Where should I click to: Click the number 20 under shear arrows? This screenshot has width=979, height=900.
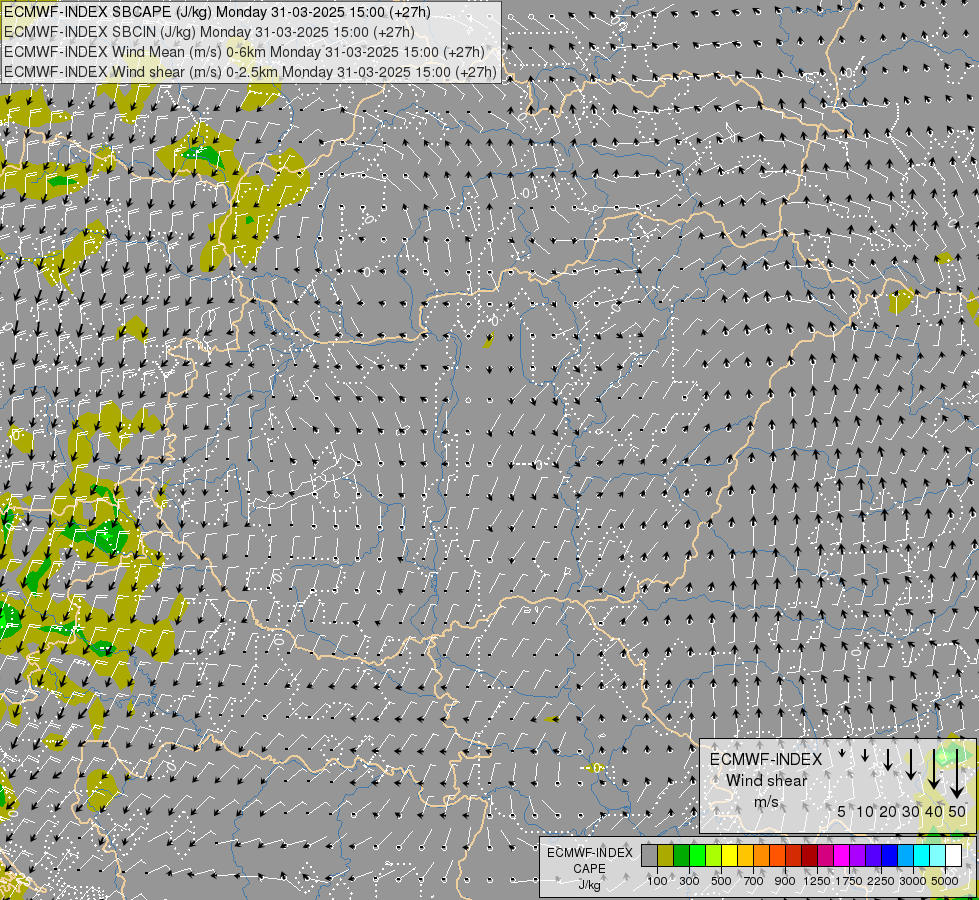click(888, 811)
